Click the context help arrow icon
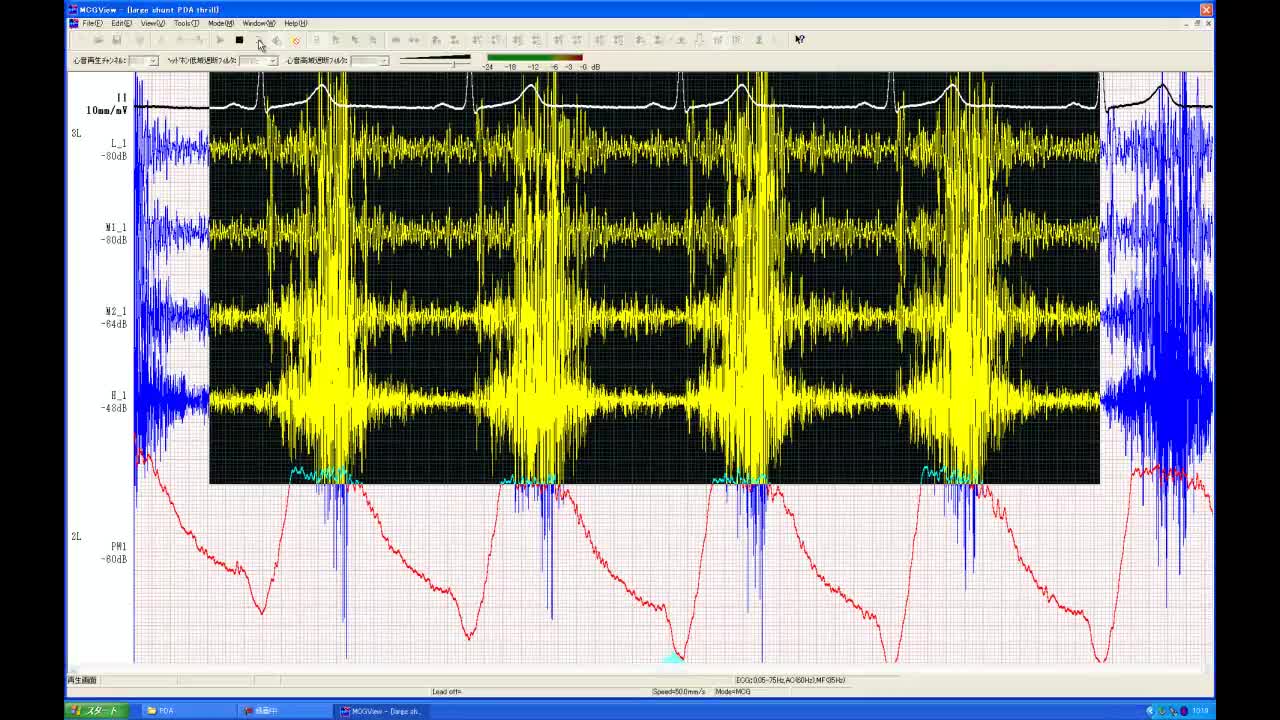Image resolution: width=1280 pixels, height=720 pixels. (799, 40)
